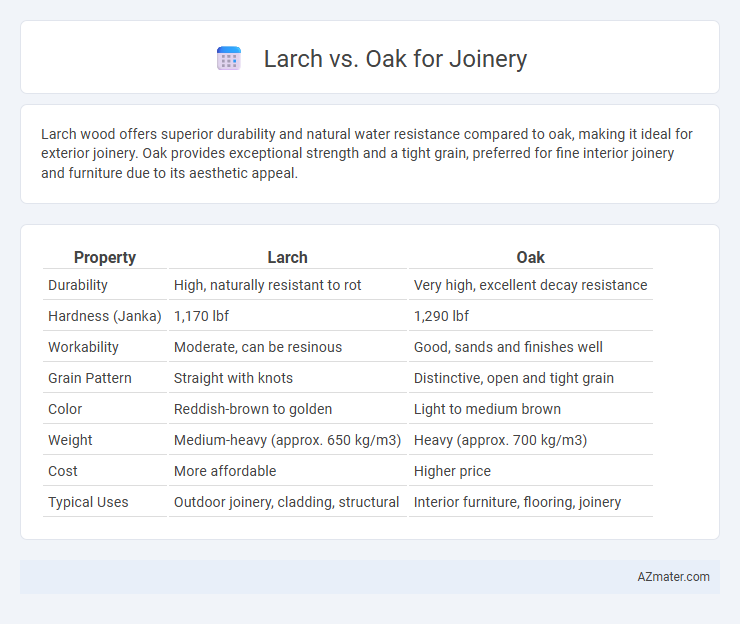Click 'More affordable' cell

pos(287,471)
